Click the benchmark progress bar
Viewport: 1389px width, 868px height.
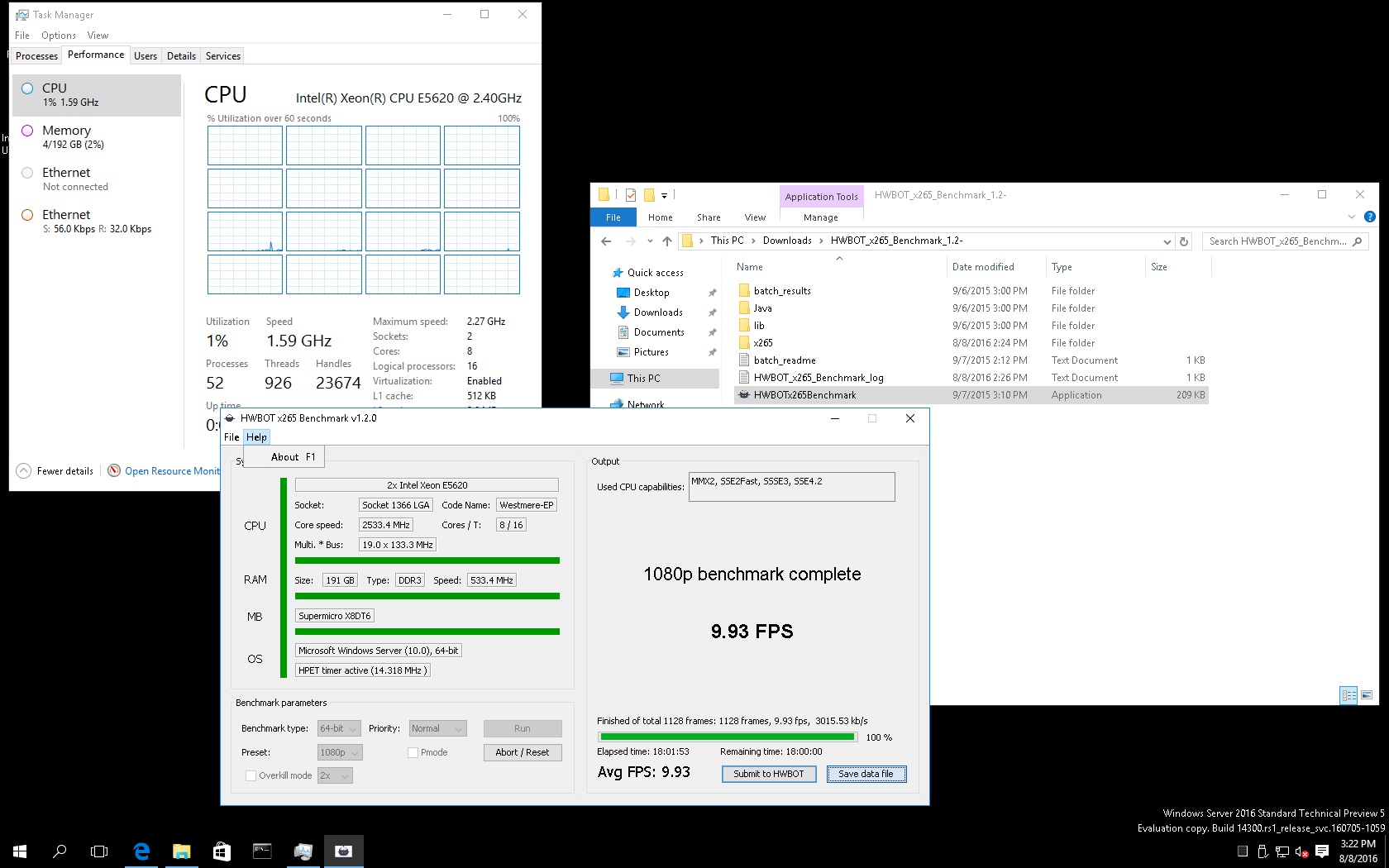[728, 737]
